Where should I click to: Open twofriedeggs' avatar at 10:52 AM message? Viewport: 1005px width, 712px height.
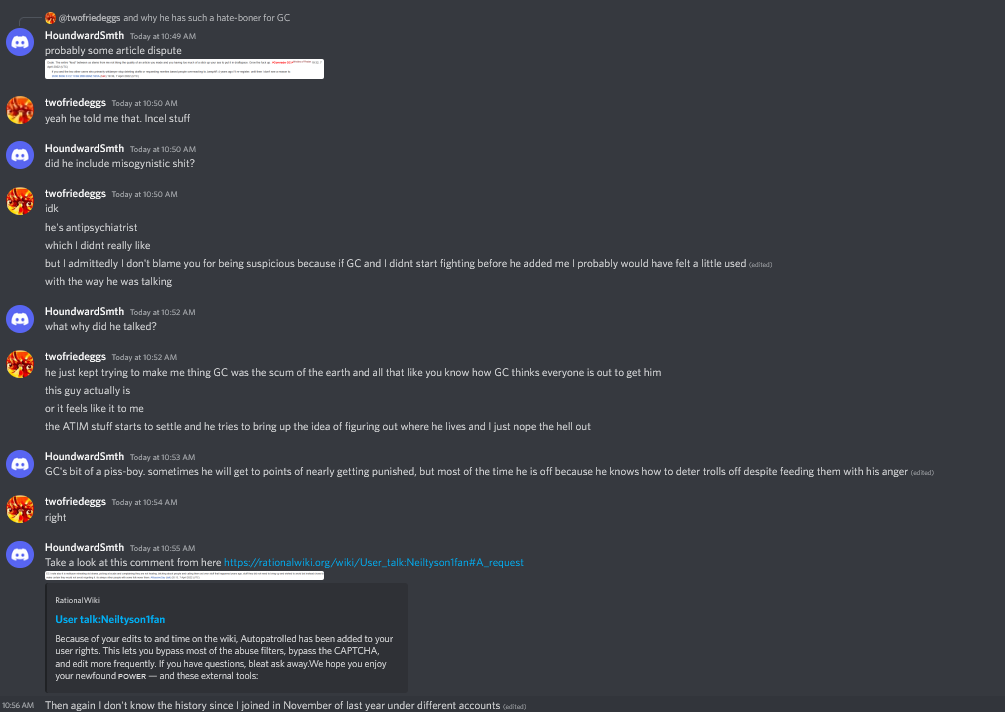pyautogui.click(x=20, y=363)
